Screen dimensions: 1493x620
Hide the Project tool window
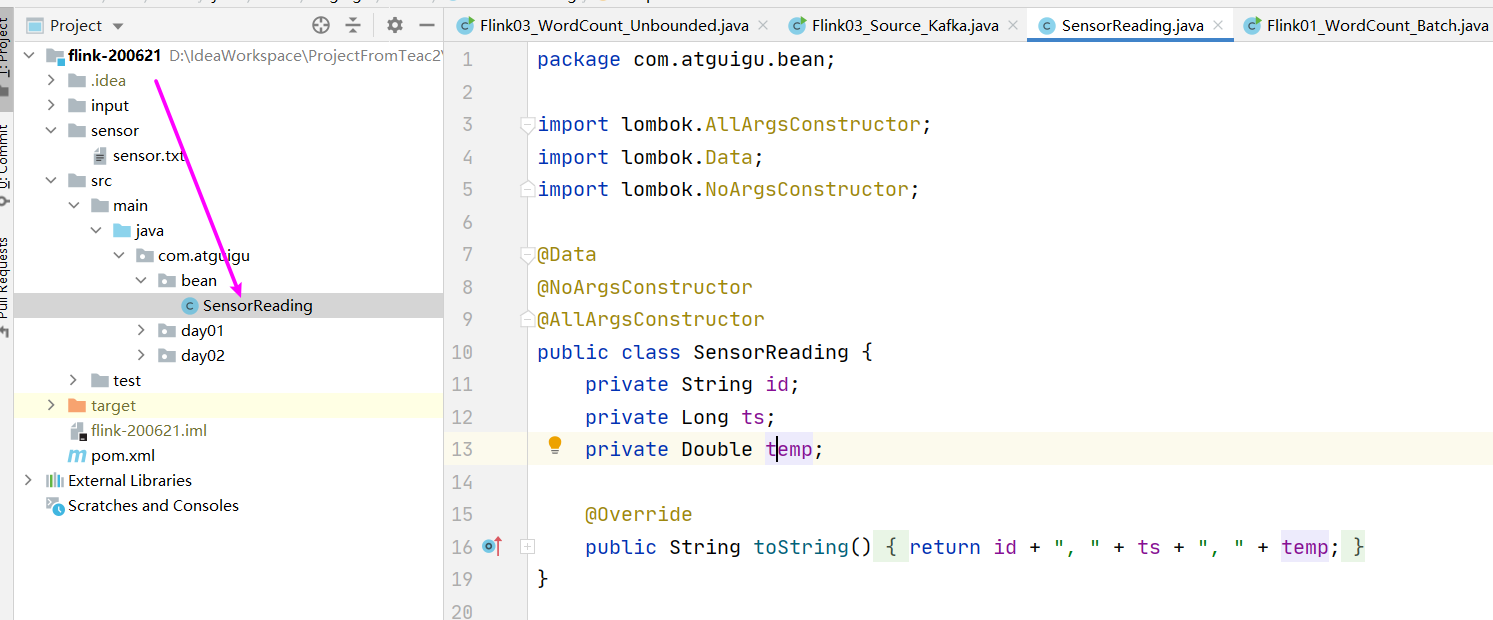427,26
